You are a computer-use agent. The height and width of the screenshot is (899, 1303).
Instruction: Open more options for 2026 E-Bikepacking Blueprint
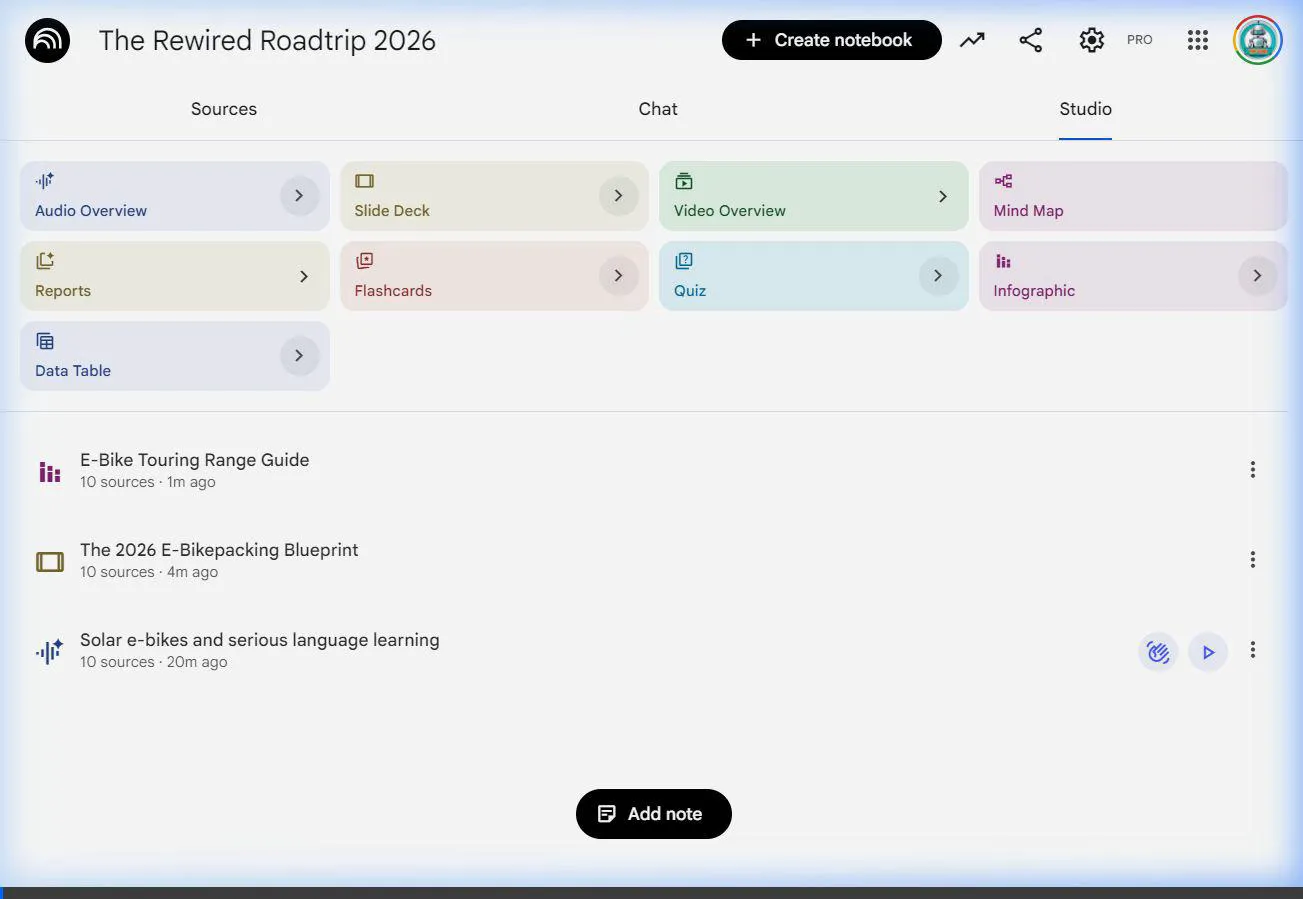click(x=1252, y=560)
